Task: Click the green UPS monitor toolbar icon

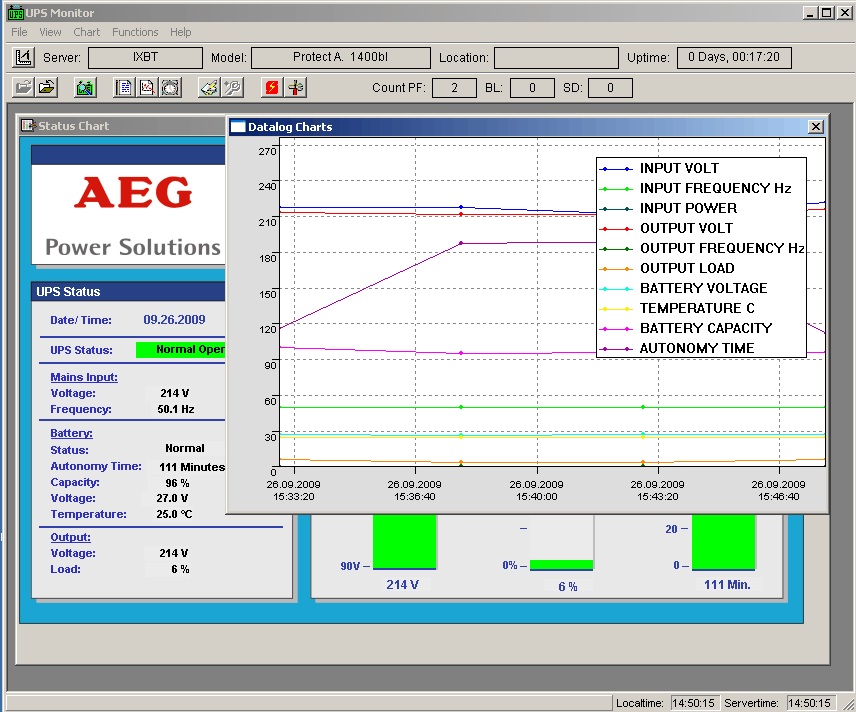Action: point(85,88)
